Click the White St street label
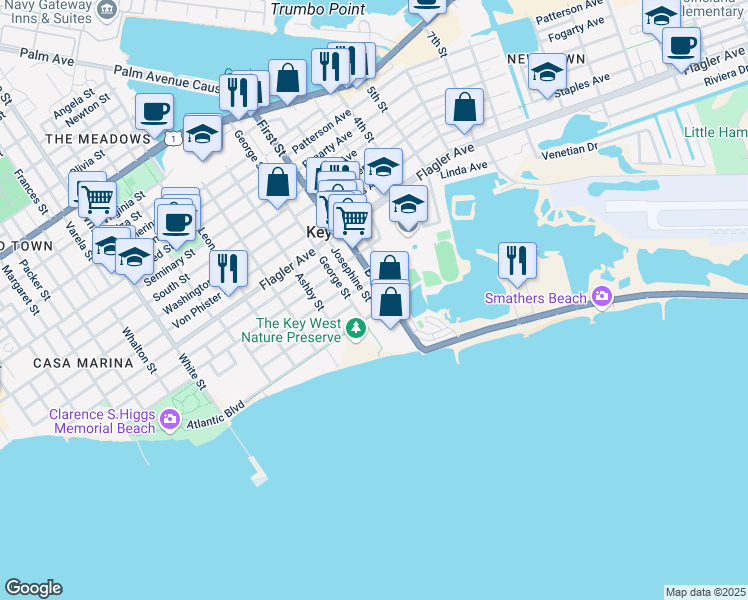Image resolution: width=748 pixels, height=600 pixels. (192, 372)
